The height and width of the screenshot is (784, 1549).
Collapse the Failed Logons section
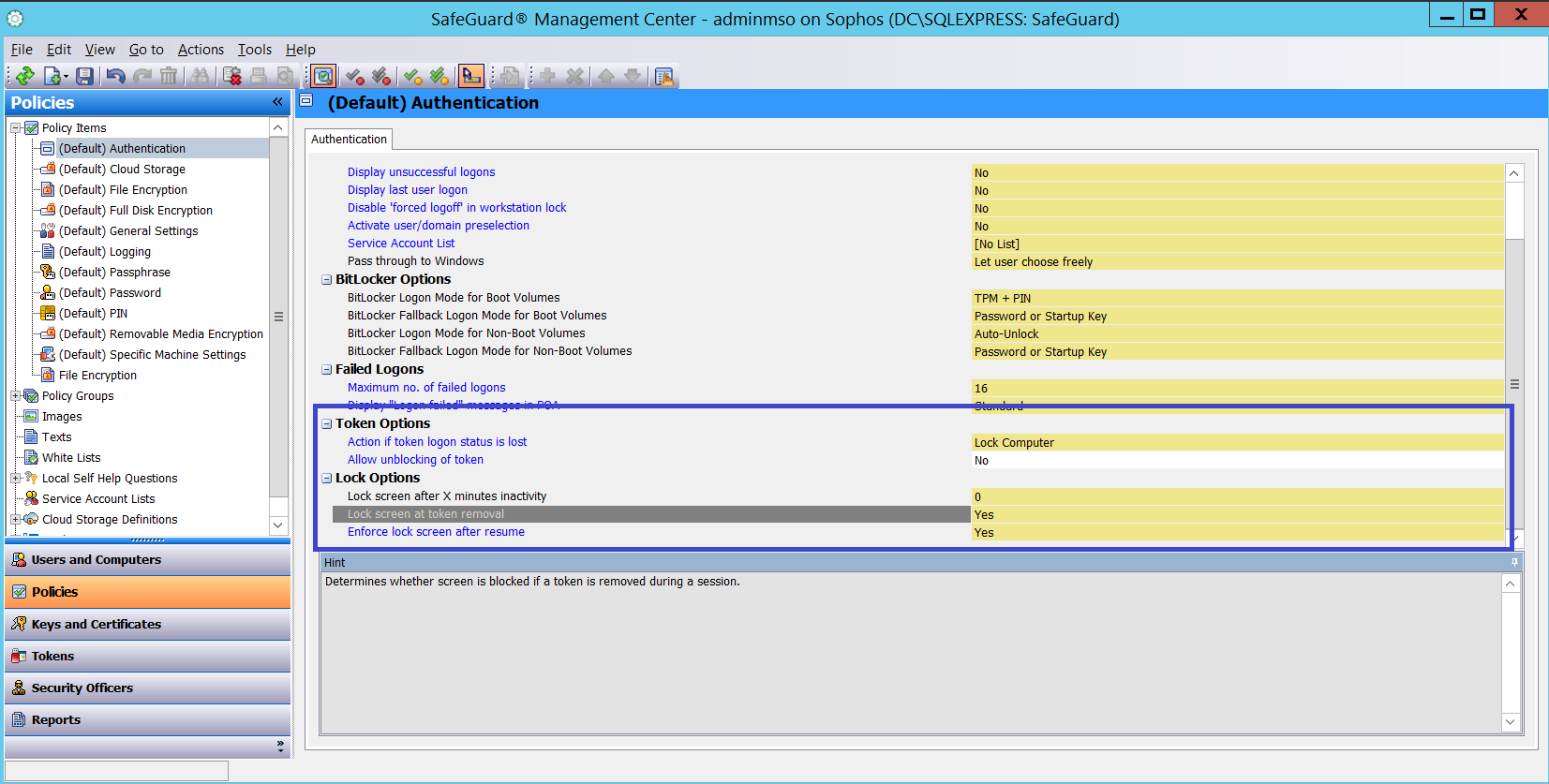[327, 370]
